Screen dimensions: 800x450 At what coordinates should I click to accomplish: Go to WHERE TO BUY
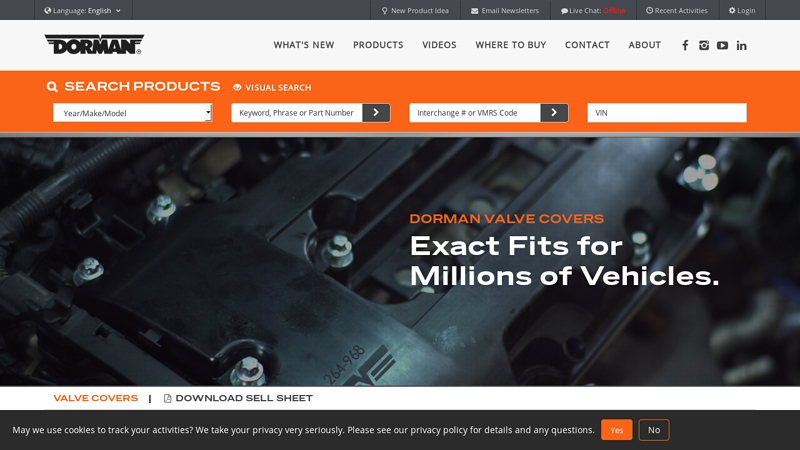(511, 45)
